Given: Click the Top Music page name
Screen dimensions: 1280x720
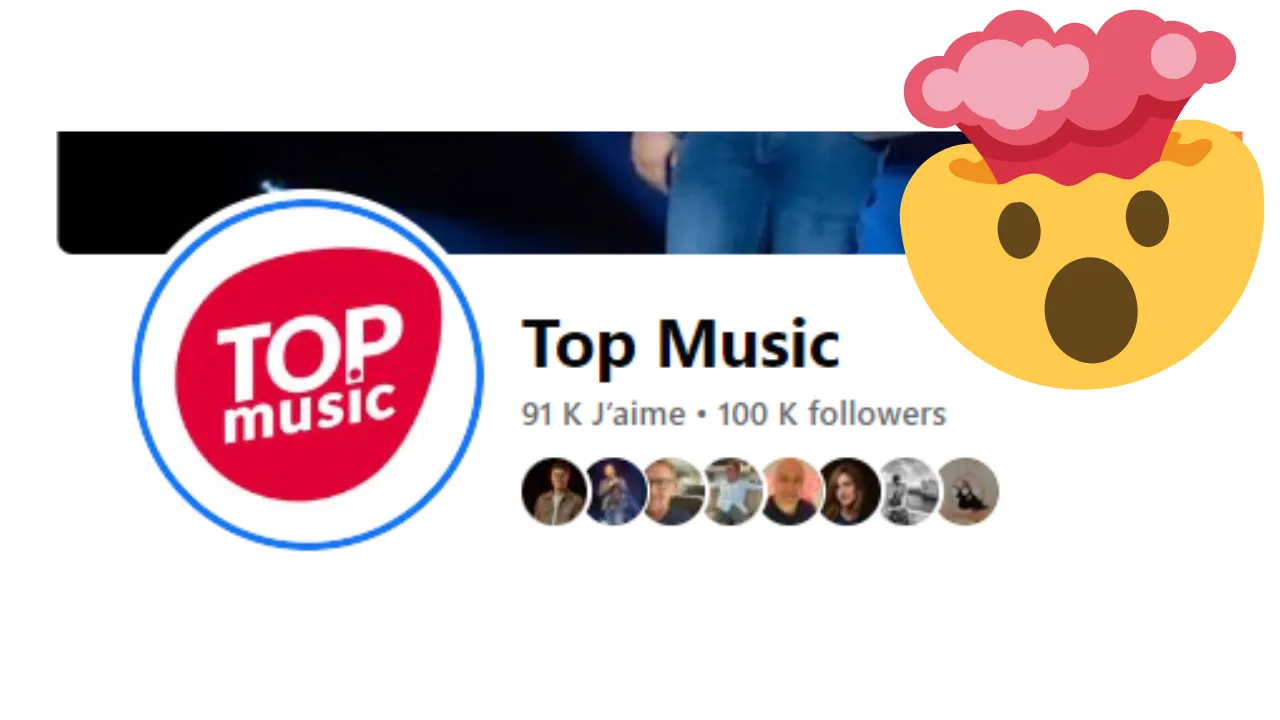Looking at the screenshot, I should coord(680,344).
